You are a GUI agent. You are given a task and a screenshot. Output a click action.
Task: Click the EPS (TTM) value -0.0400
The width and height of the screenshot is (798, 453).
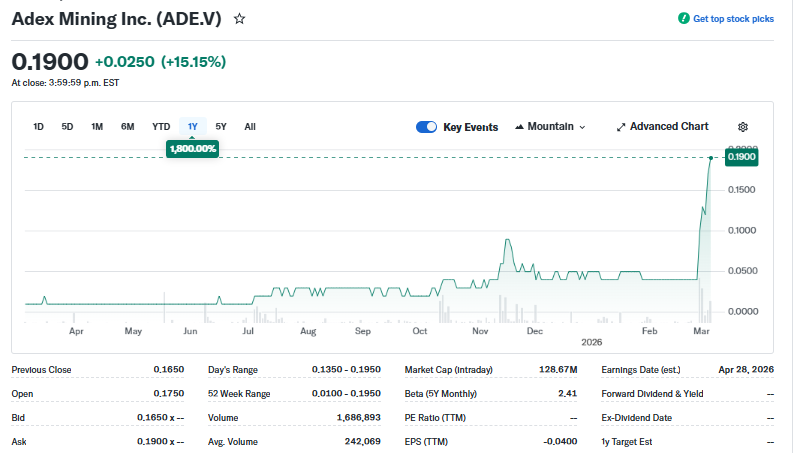pyautogui.click(x=560, y=441)
